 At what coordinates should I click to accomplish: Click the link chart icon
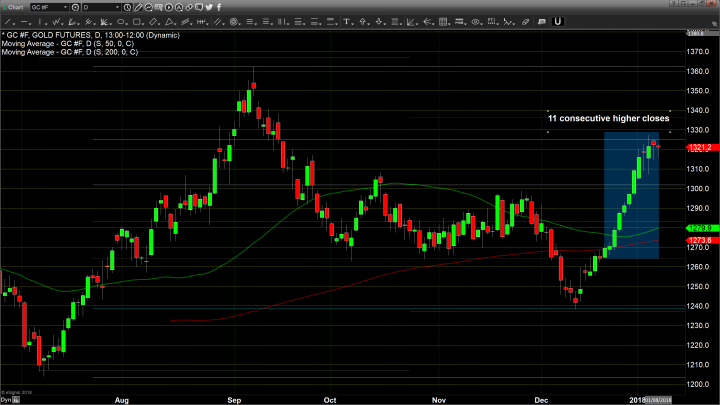pos(189,6)
